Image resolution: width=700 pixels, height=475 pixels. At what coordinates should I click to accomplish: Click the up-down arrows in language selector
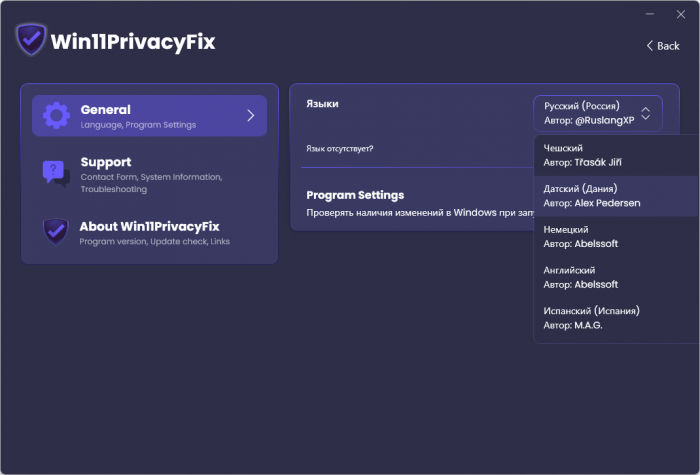click(646, 112)
